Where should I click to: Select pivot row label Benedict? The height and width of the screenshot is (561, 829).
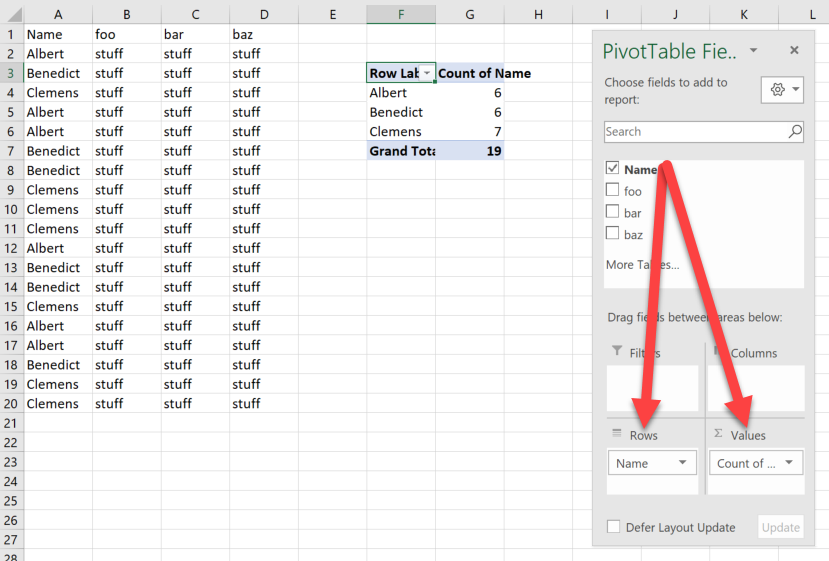(401, 113)
